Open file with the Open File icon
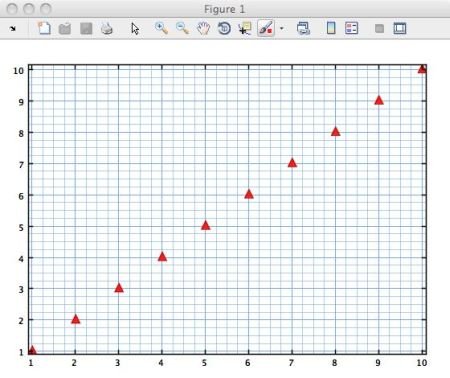 65,29
